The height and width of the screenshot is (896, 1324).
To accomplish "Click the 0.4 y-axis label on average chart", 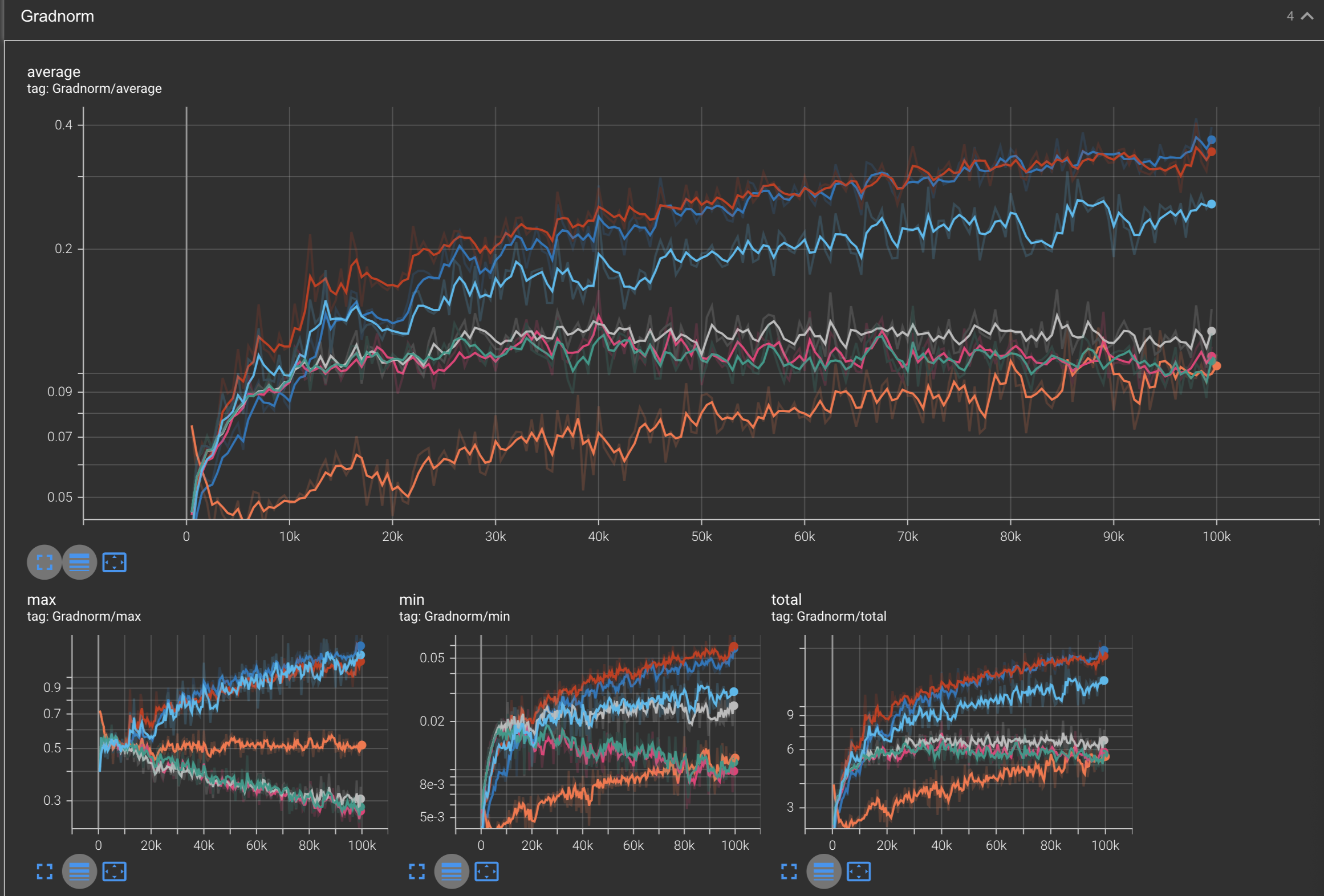I will (x=63, y=125).
